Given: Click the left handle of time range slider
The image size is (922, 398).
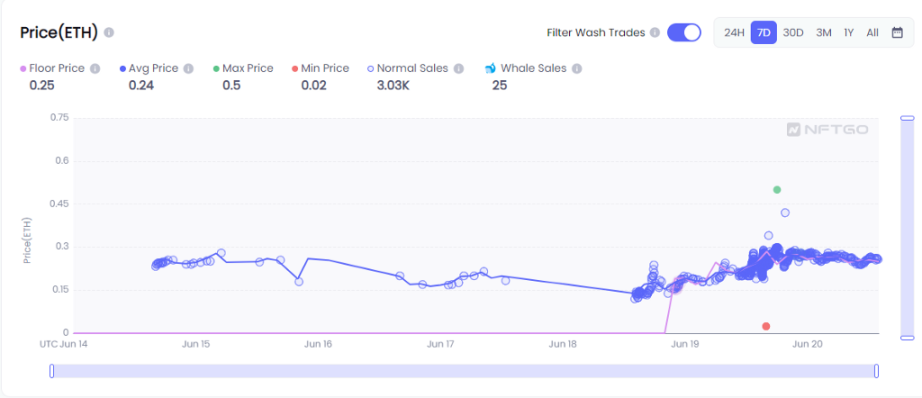Looking at the screenshot, I should (52, 371).
